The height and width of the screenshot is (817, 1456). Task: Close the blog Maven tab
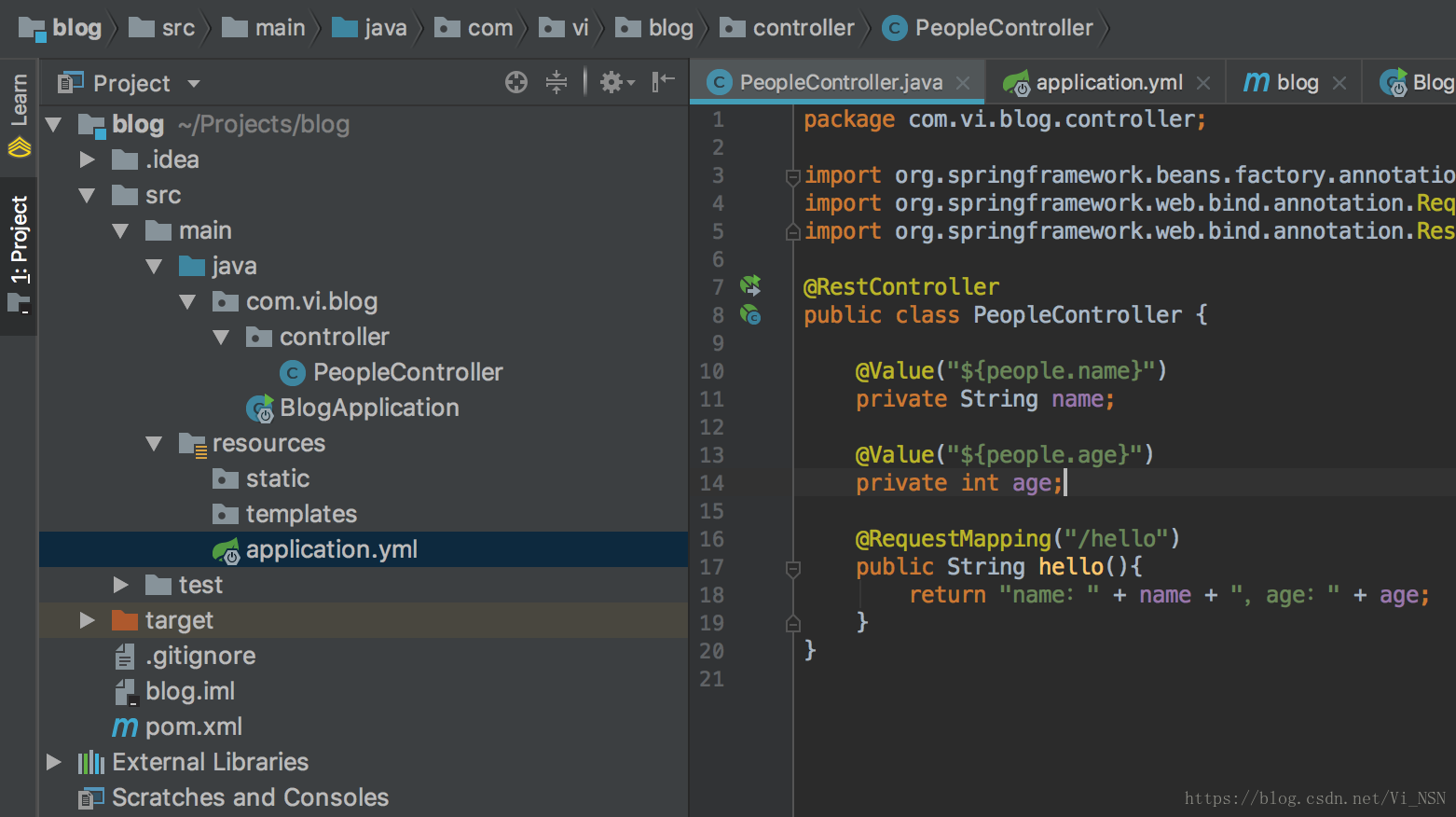pyautogui.click(x=1339, y=83)
